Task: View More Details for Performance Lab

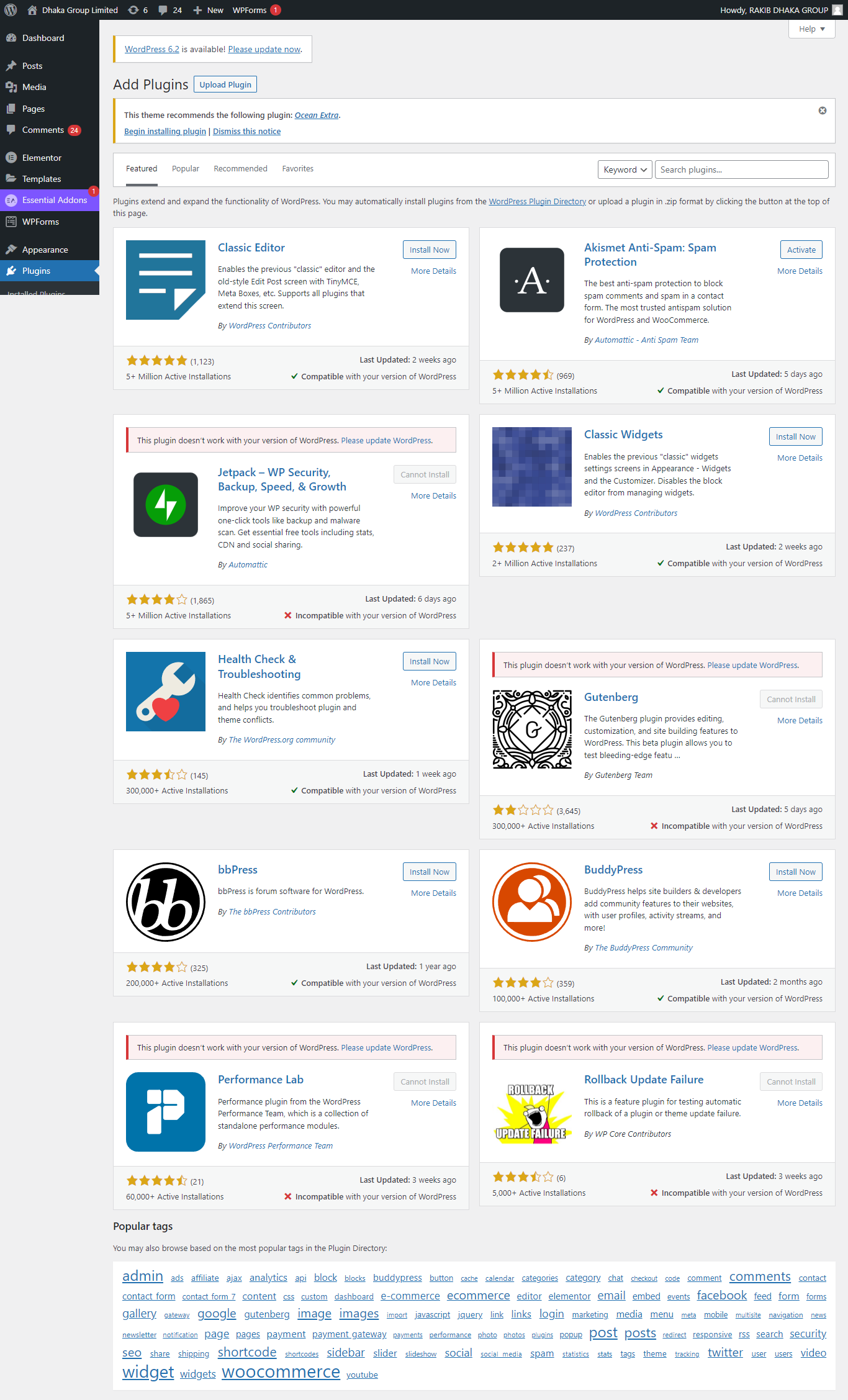Action: click(433, 1103)
